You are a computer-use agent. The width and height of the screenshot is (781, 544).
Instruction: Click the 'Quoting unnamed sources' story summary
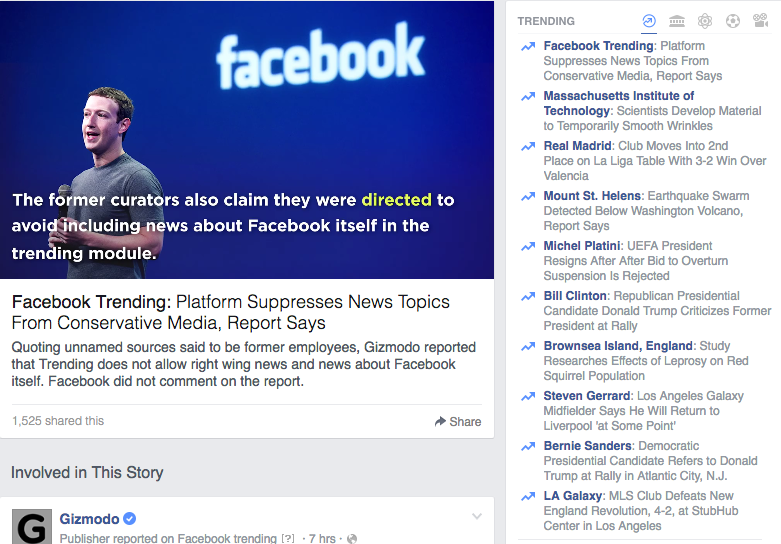[x=244, y=364]
